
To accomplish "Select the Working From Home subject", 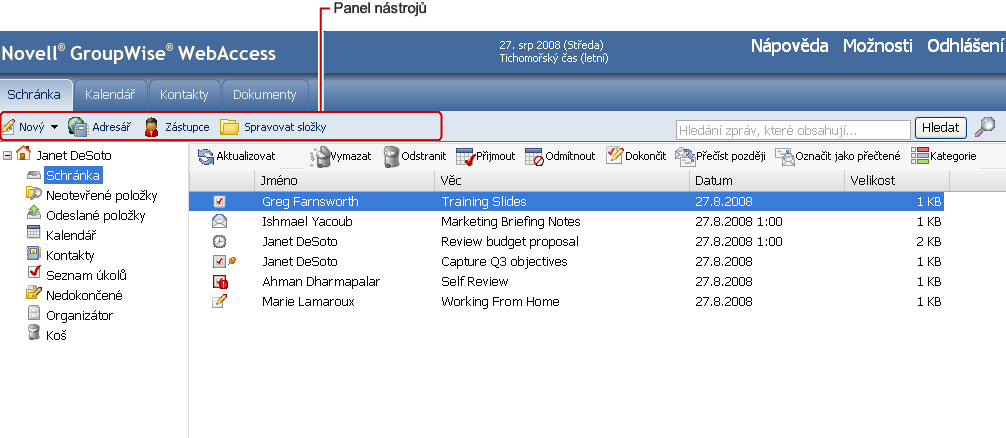I will (500, 301).
